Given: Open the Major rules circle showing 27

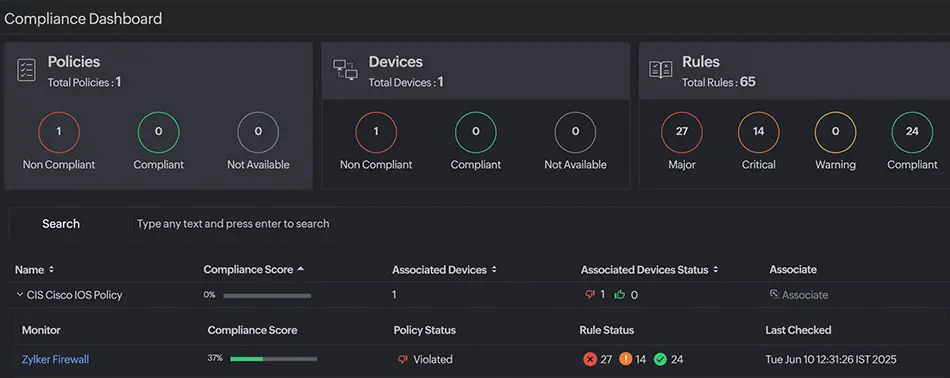Looking at the screenshot, I should tap(682, 132).
